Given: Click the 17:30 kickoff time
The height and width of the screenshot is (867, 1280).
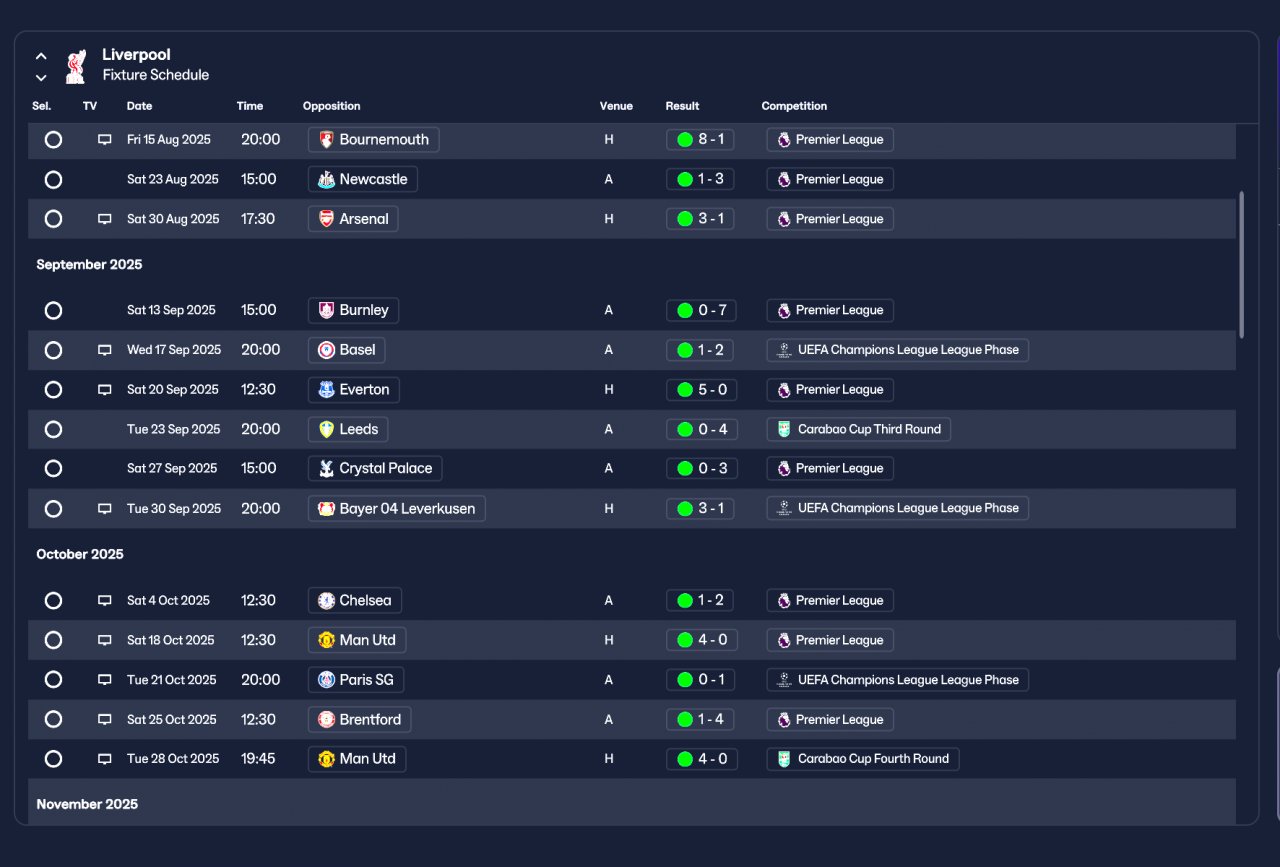Looking at the screenshot, I should 258,219.
